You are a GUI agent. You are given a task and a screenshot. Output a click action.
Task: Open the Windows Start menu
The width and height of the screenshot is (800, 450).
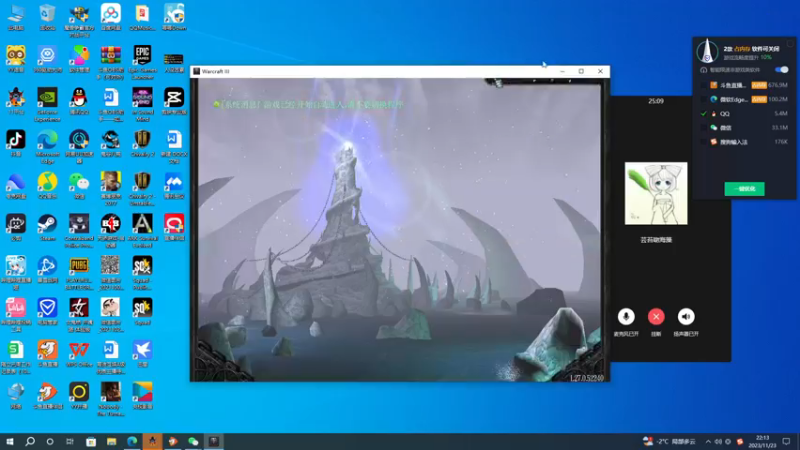10,441
